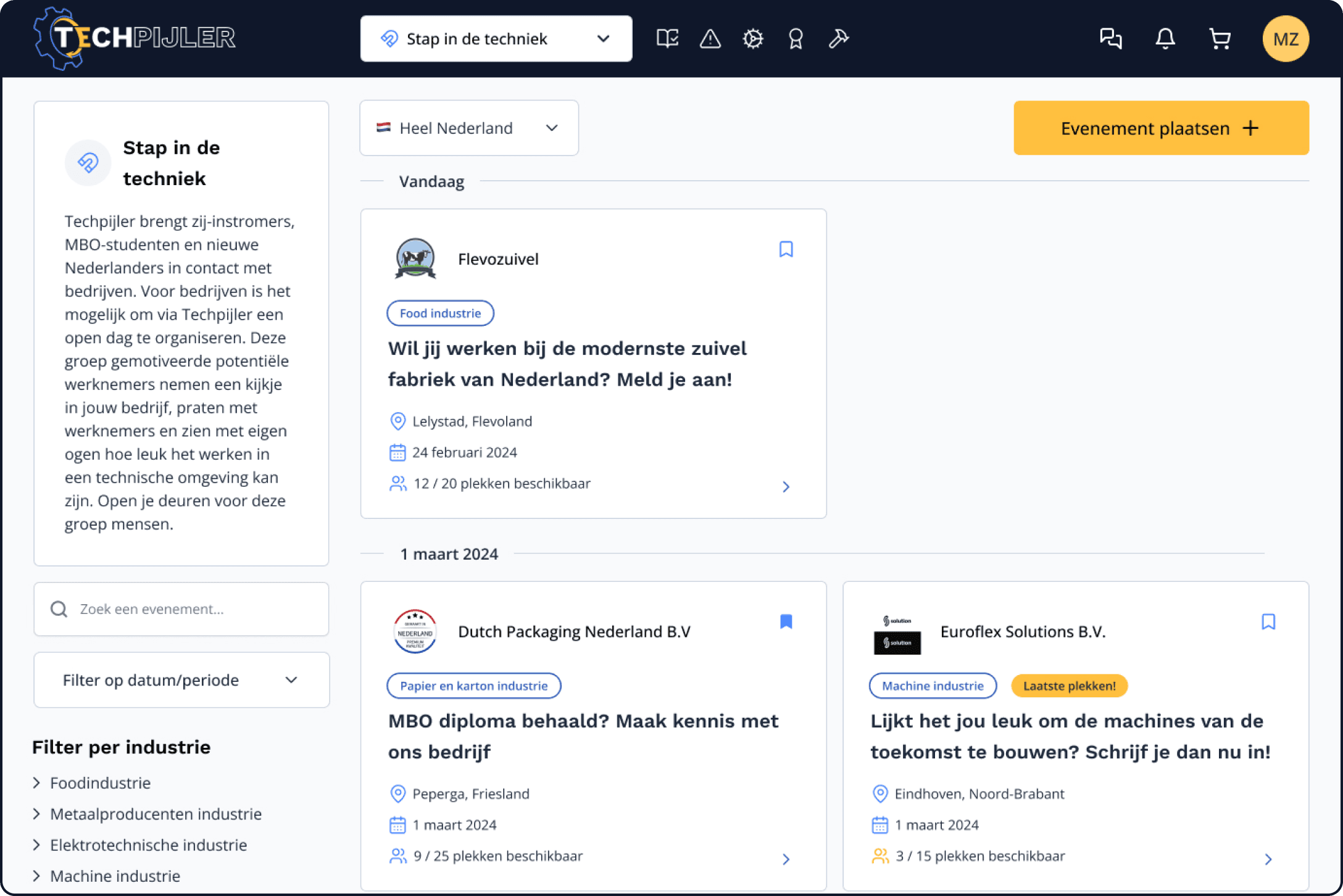The height and width of the screenshot is (896, 1343).
Task: Click the Lelystad, Flevoland location
Action: pos(472,421)
